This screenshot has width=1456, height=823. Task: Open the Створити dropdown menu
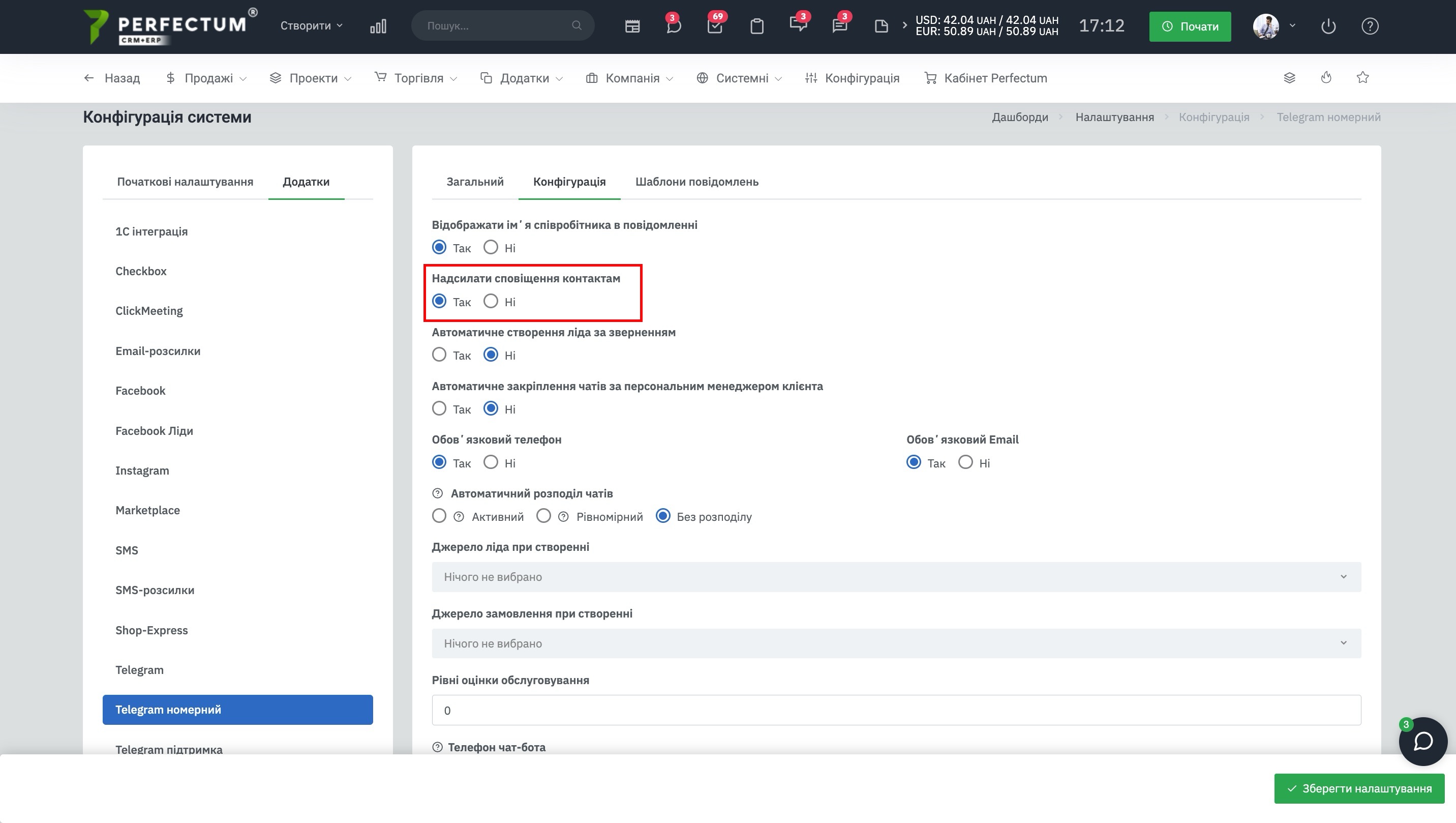(312, 25)
